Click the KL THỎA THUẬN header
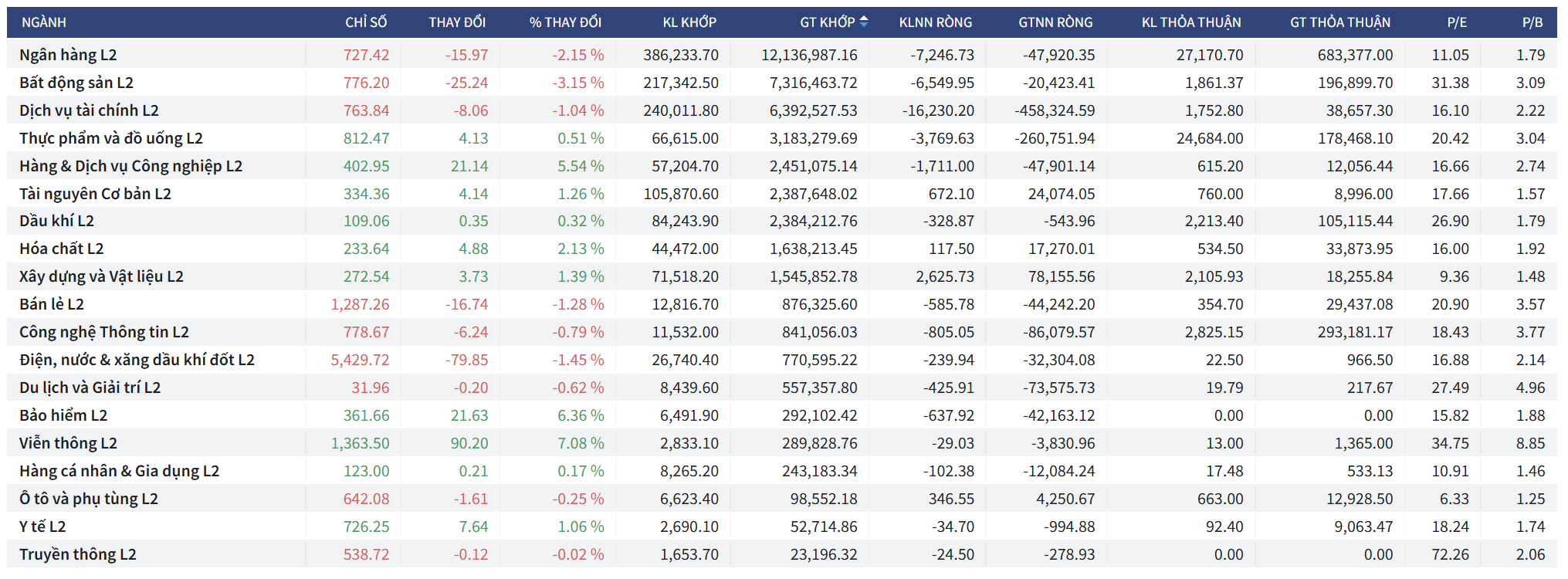 1191,22
